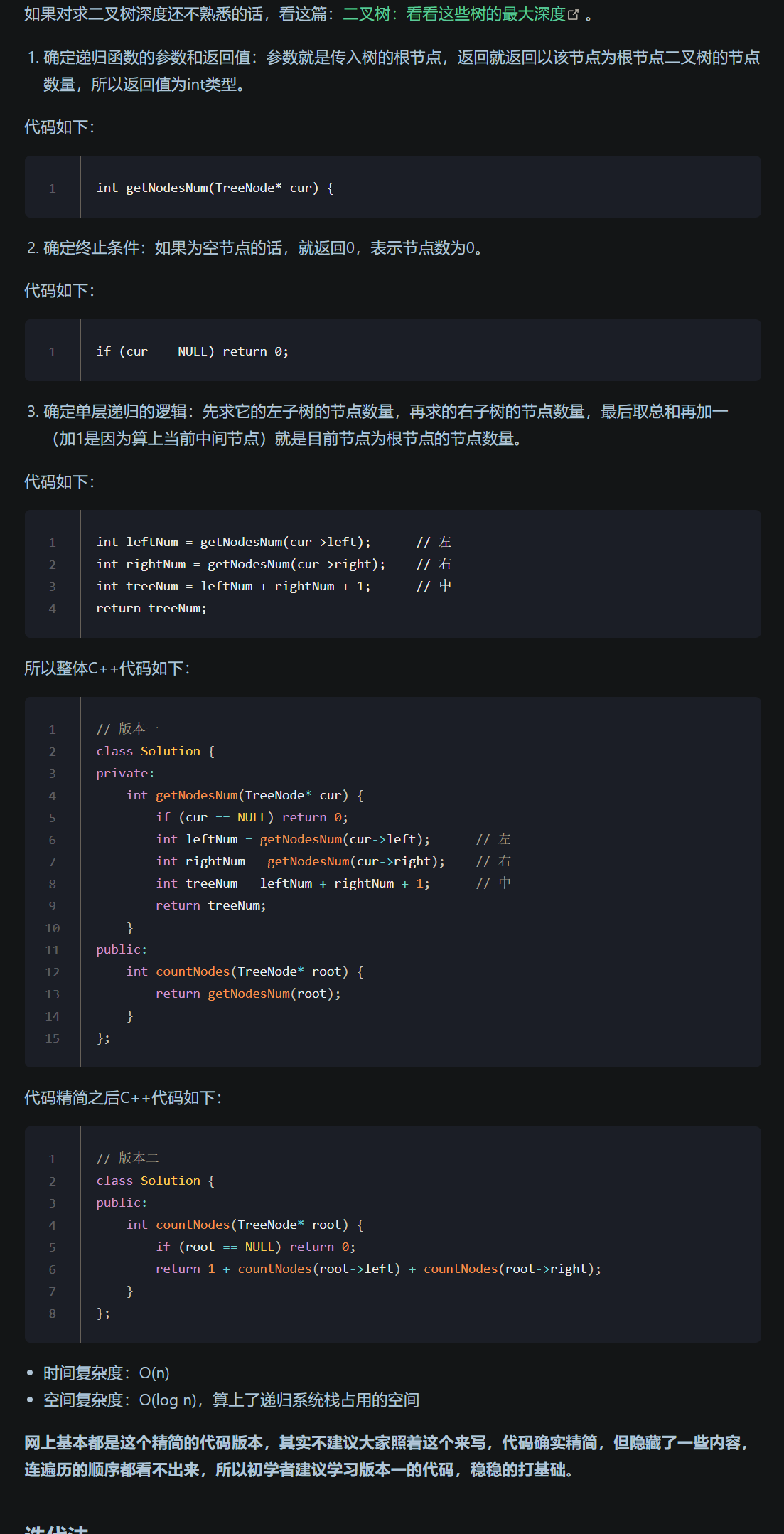Click the text 所以整体C++代码如下:
784x1534 pixels.
click(107, 669)
